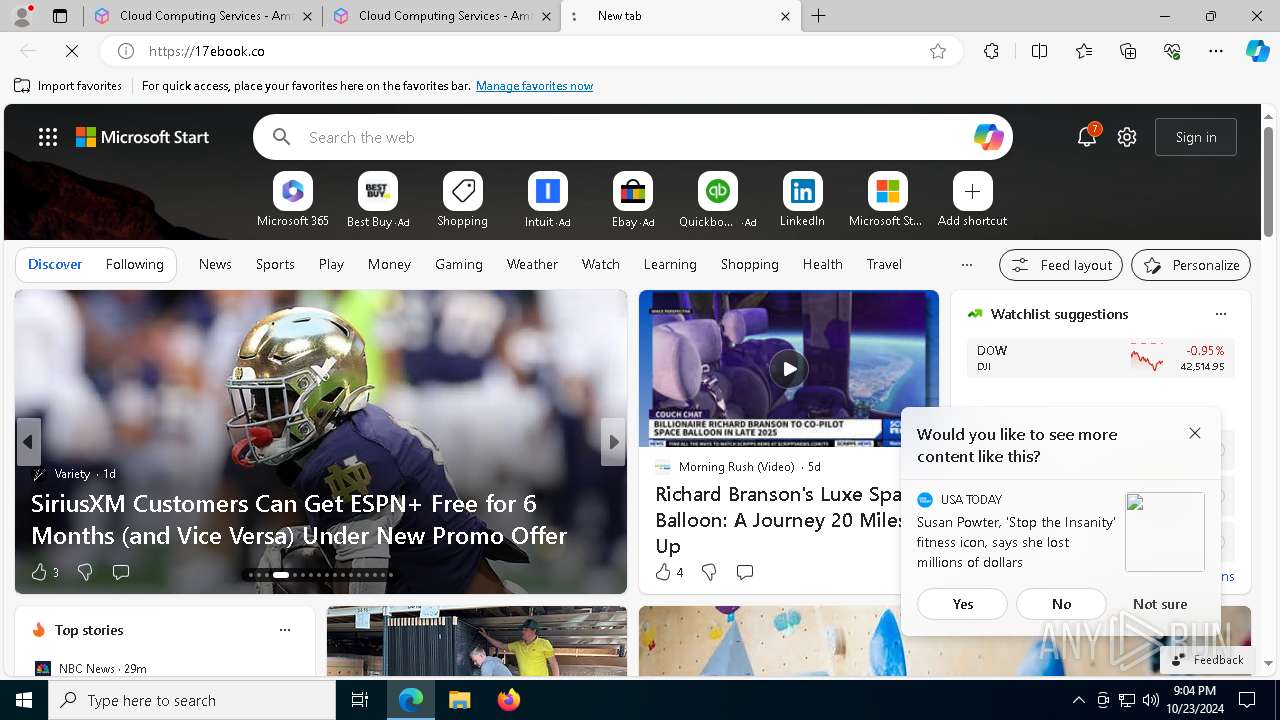Toggle split screen in Edge toolbar

tap(1039, 51)
